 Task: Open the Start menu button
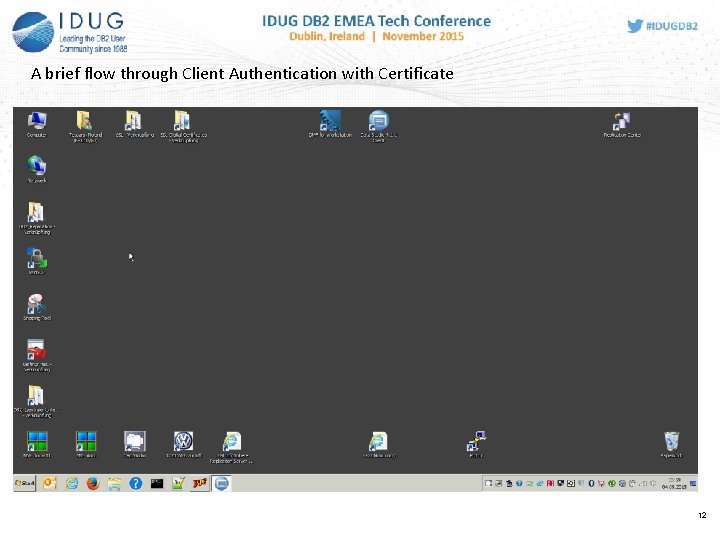click(x=25, y=483)
